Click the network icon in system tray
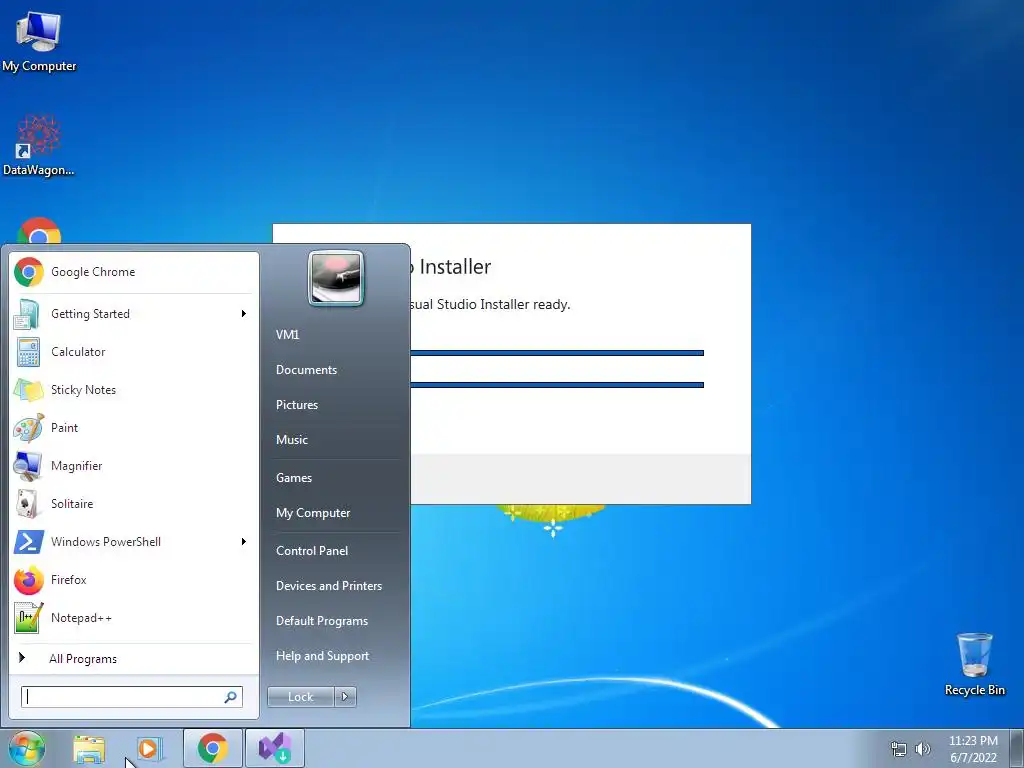 click(899, 749)
